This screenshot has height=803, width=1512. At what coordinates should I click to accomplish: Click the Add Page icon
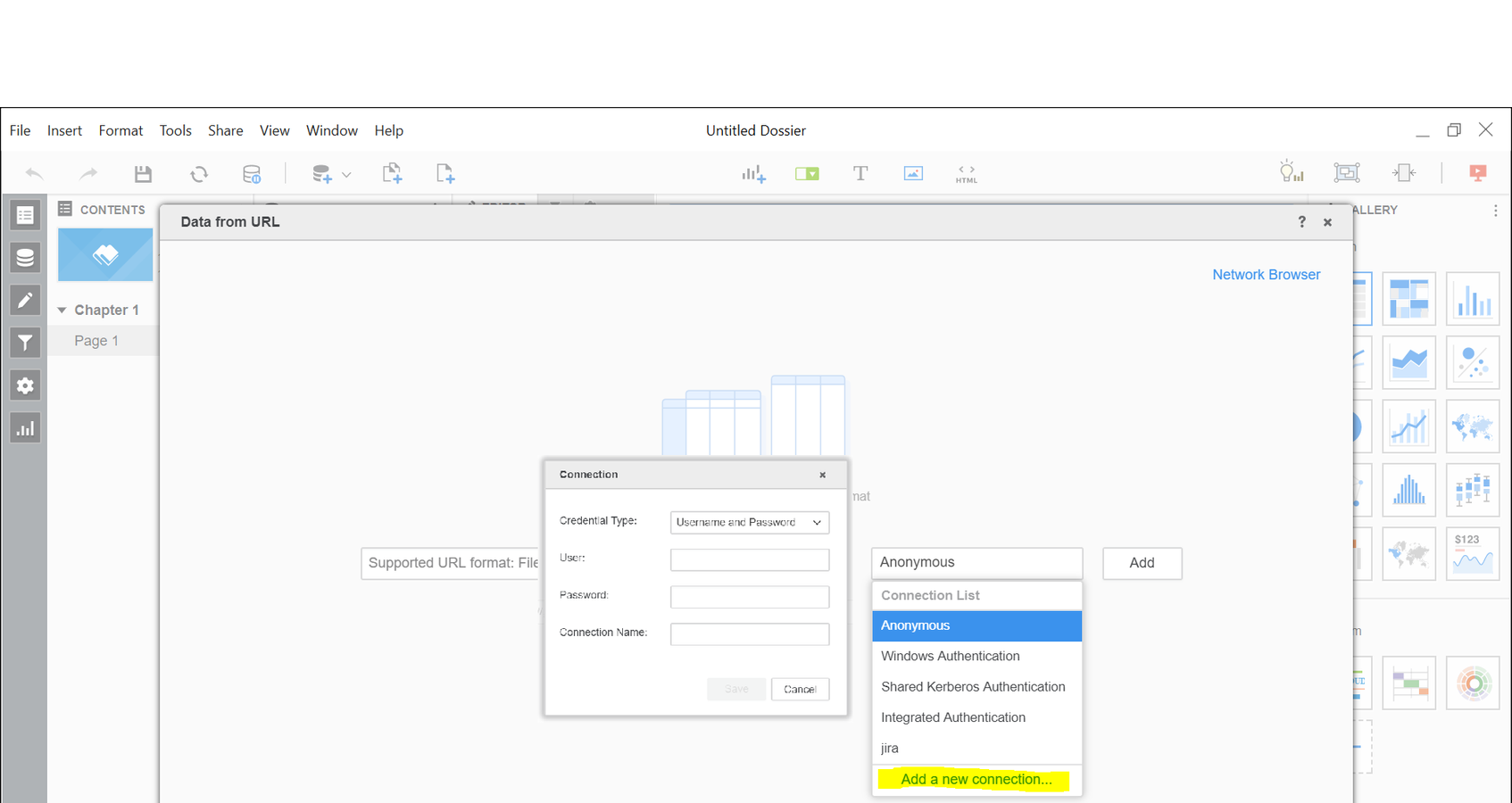pyautogui.click(x=445, y=173)
